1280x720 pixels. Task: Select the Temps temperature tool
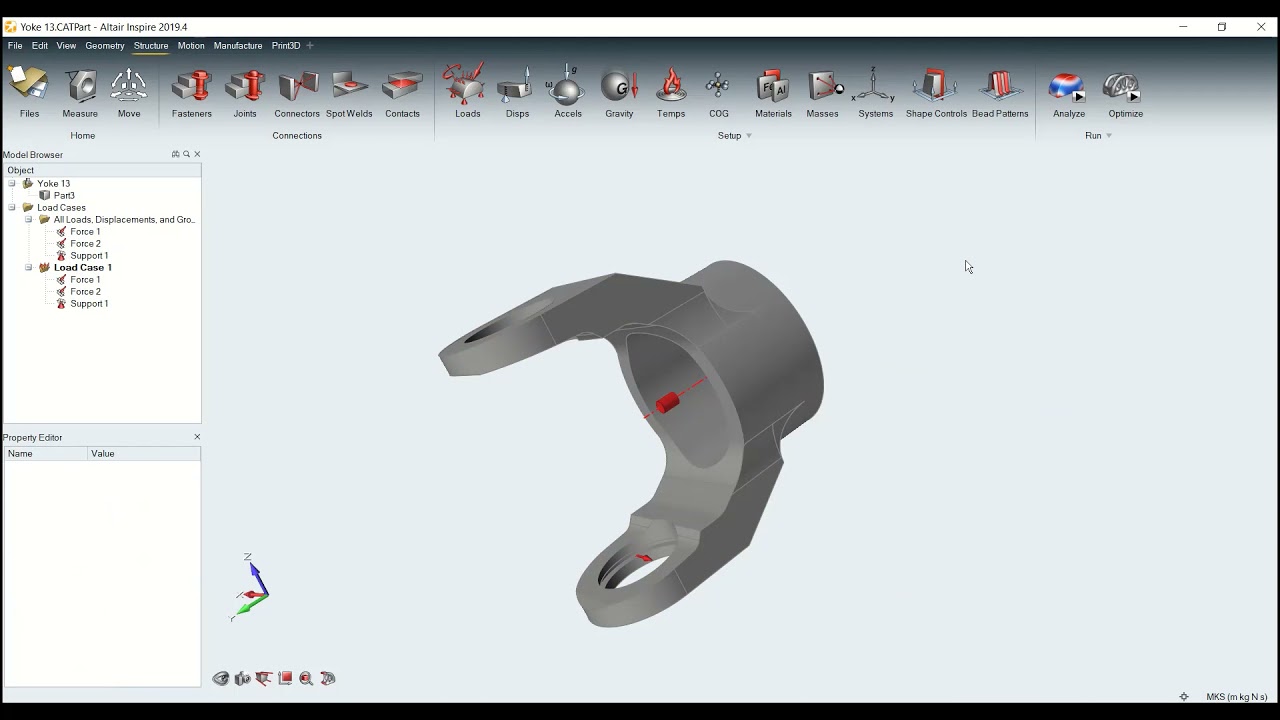[x=671, y=92]
